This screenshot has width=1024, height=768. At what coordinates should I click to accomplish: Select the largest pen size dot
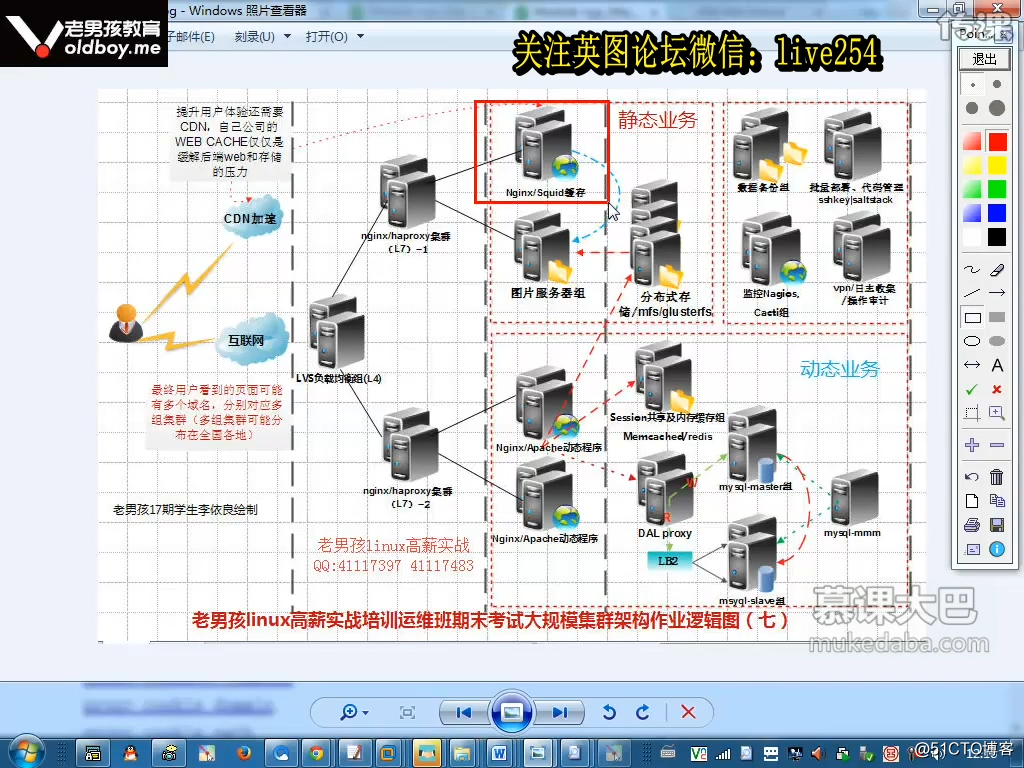[x=997, y=108]
